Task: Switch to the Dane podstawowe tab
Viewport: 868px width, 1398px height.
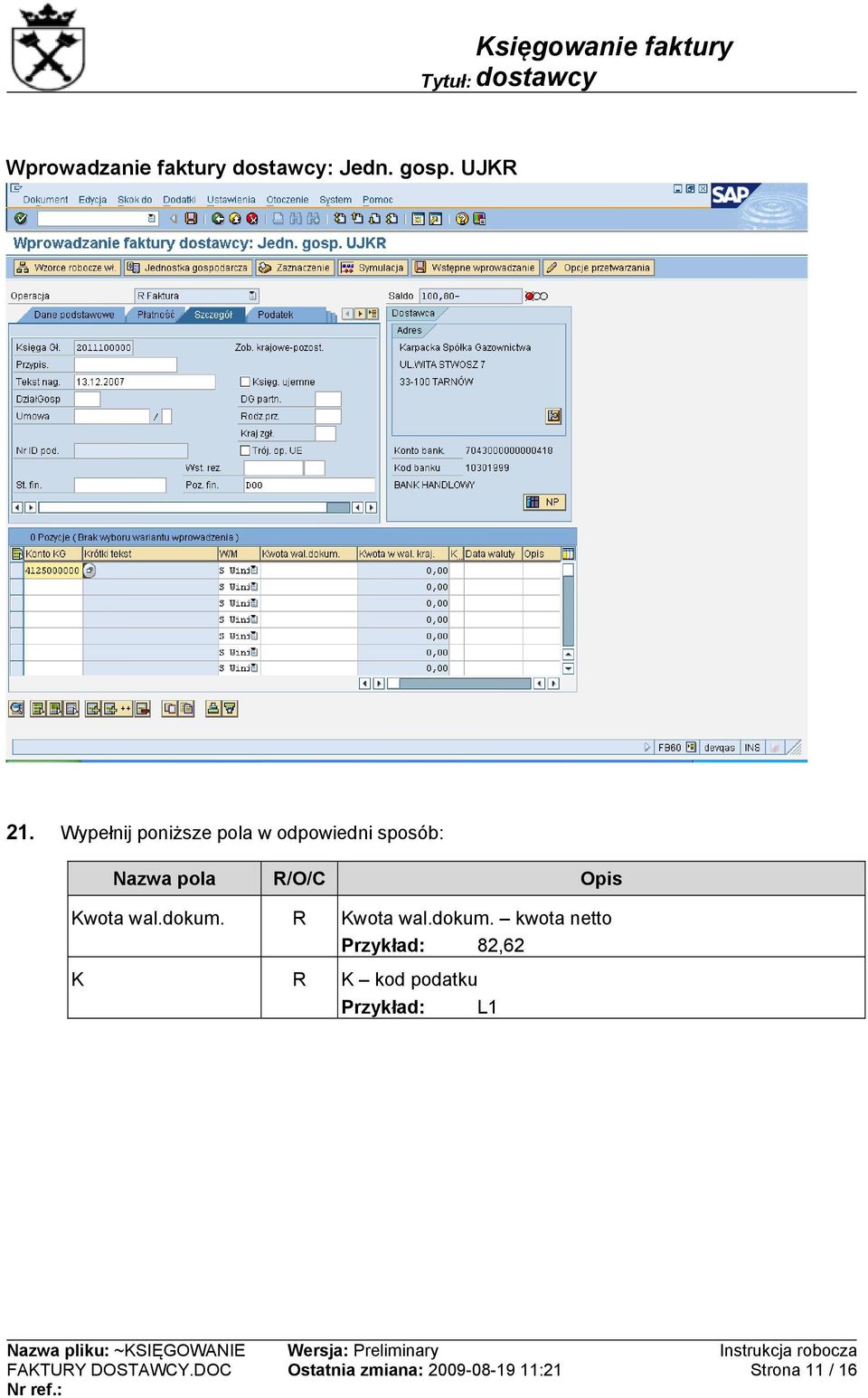Action: click(74, 315)
